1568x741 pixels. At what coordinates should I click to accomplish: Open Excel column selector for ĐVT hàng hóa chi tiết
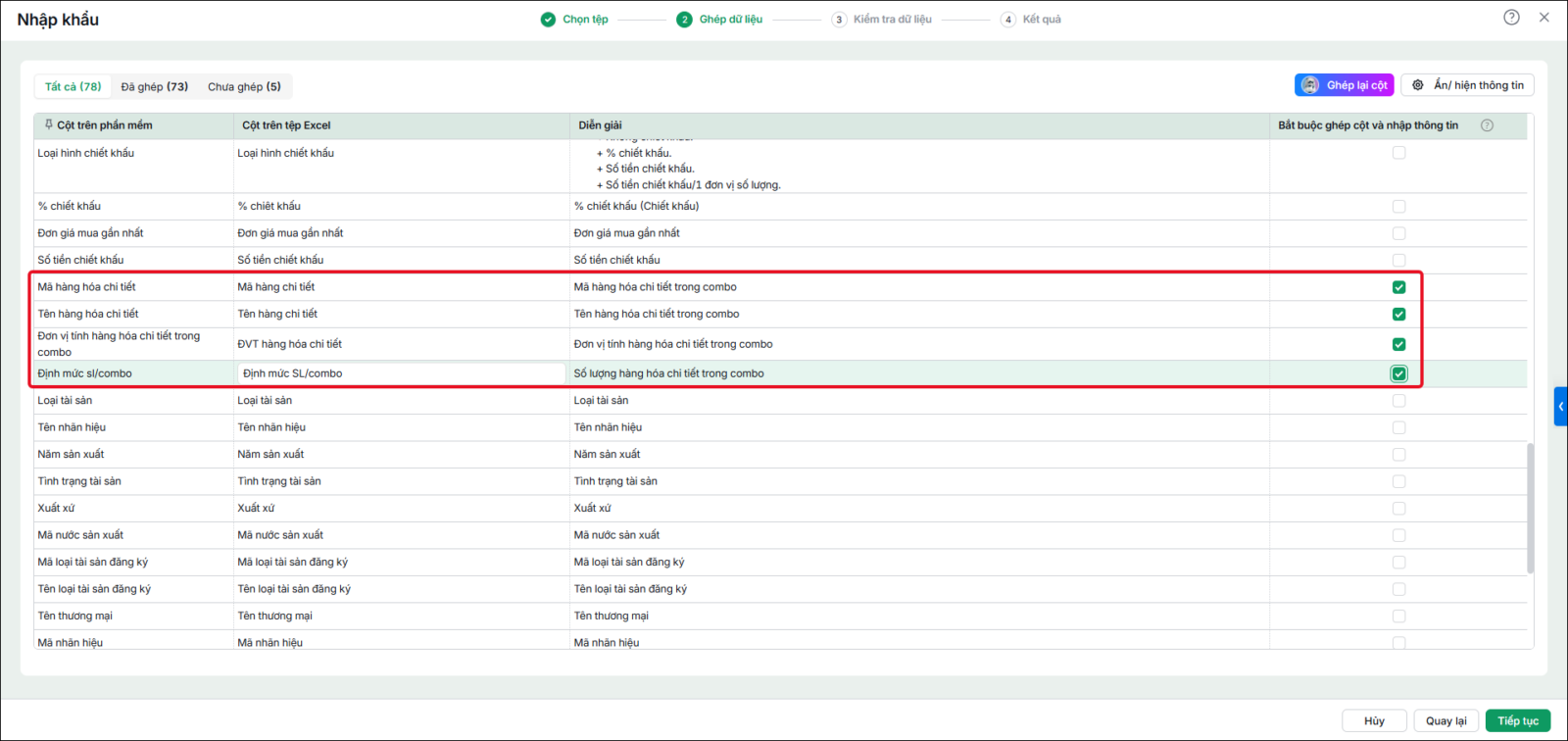[401, 344]
